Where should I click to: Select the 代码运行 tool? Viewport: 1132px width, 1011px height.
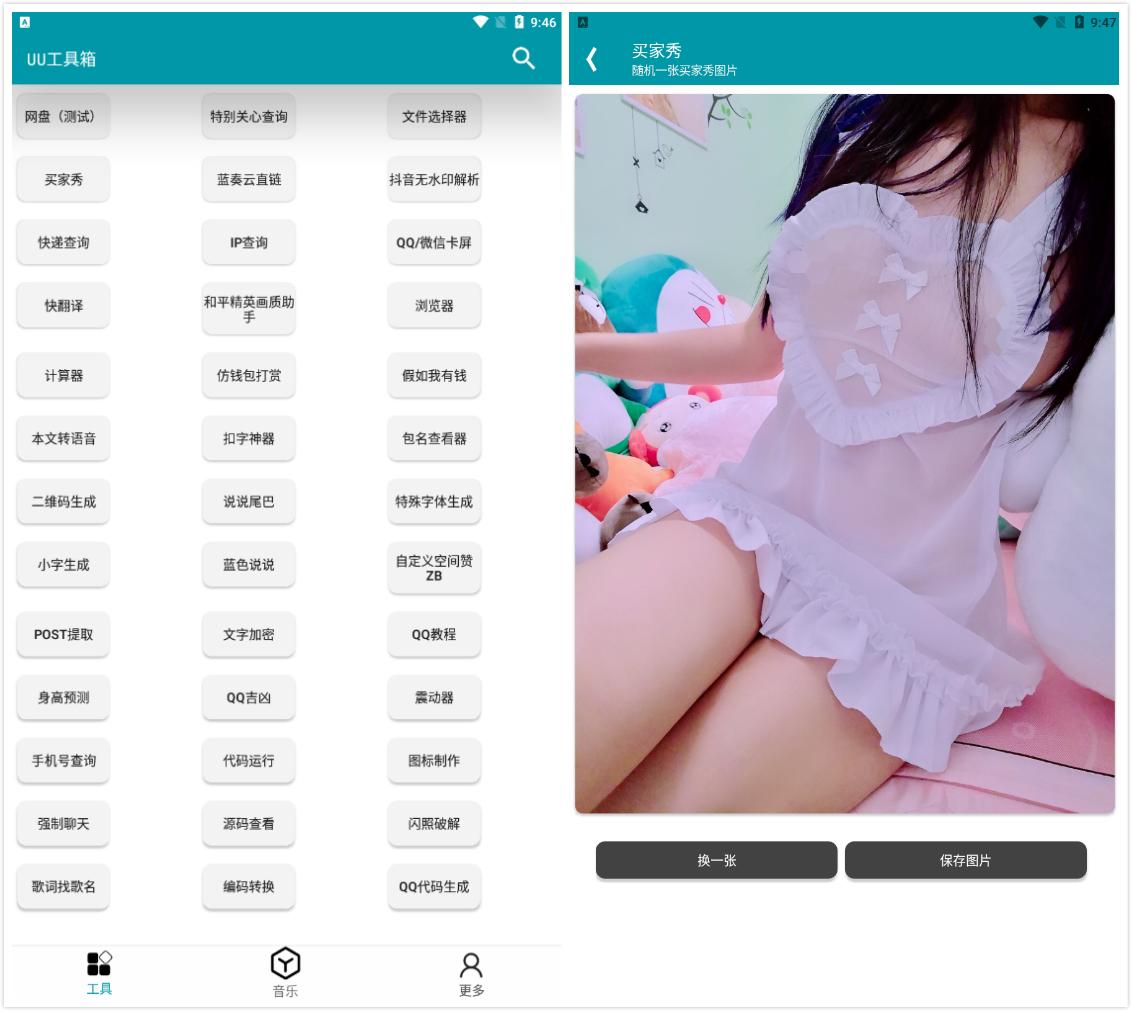pyautogui.click(x=248, y=761)
